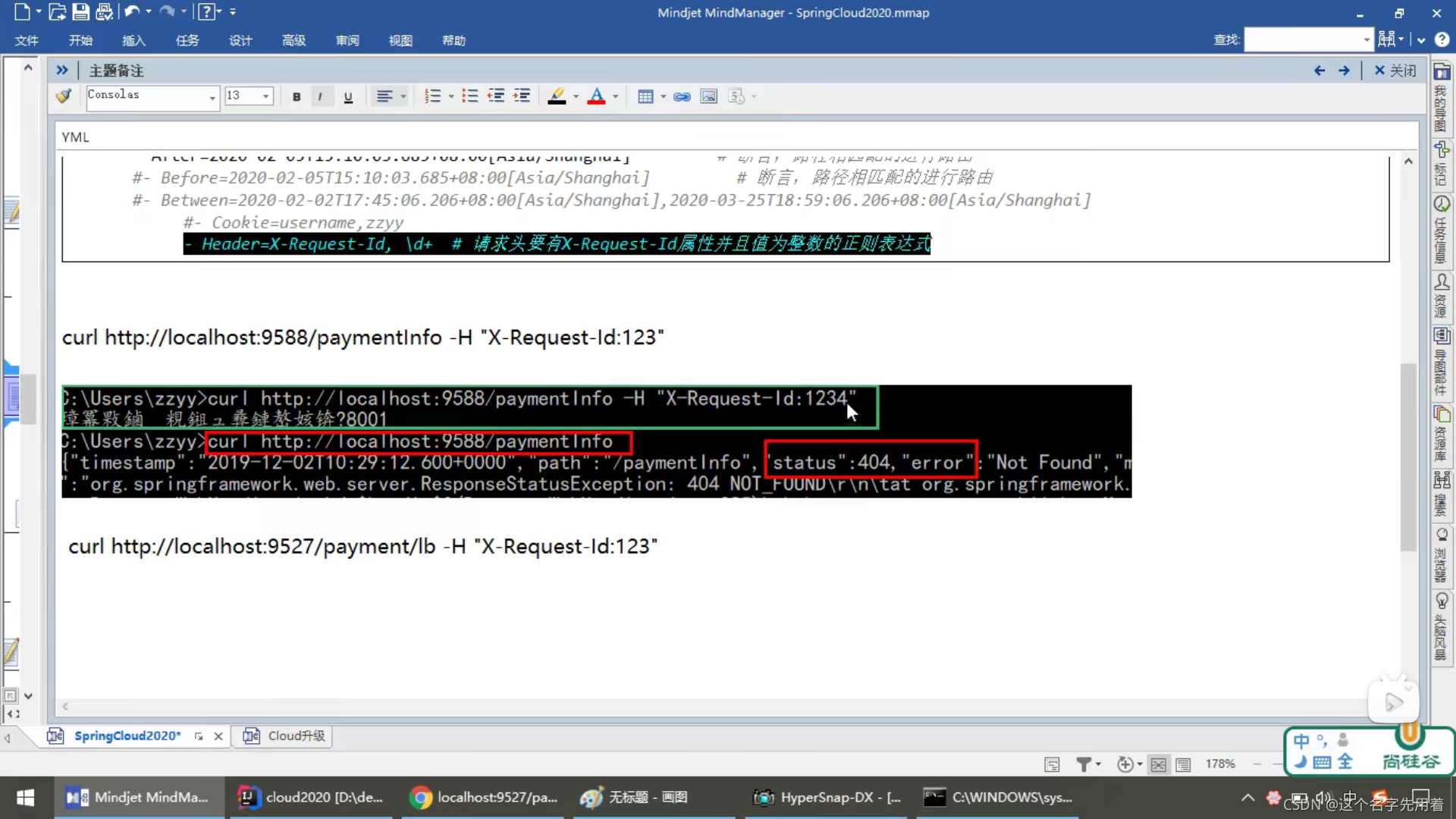Apply the highlight color
The image size is (1456, 819).
point(557,96)
